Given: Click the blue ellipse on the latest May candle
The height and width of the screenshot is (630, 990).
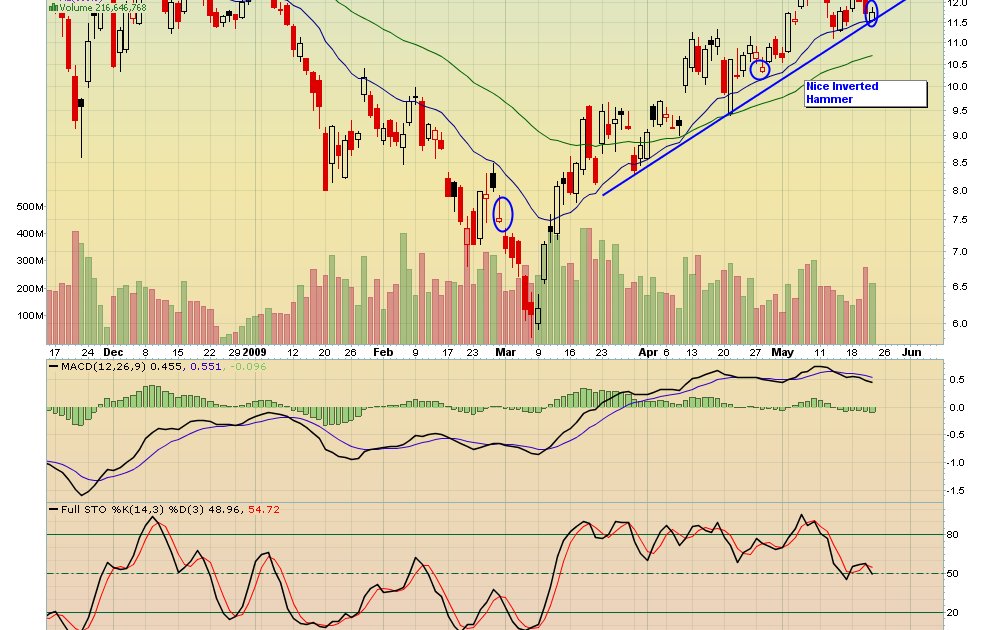Looking at the screenshot, I should pos(872,13).
